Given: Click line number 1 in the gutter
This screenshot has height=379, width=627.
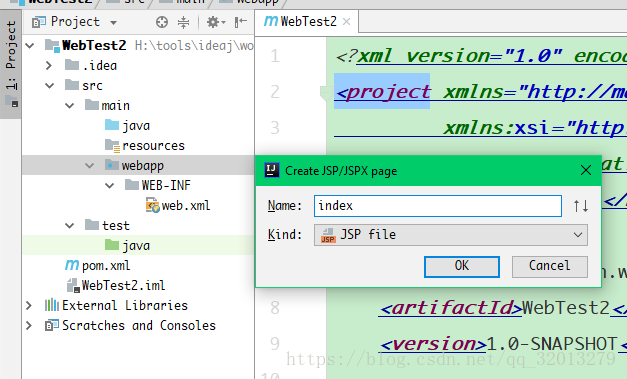Looking at the screenshot, I should 275,56.
